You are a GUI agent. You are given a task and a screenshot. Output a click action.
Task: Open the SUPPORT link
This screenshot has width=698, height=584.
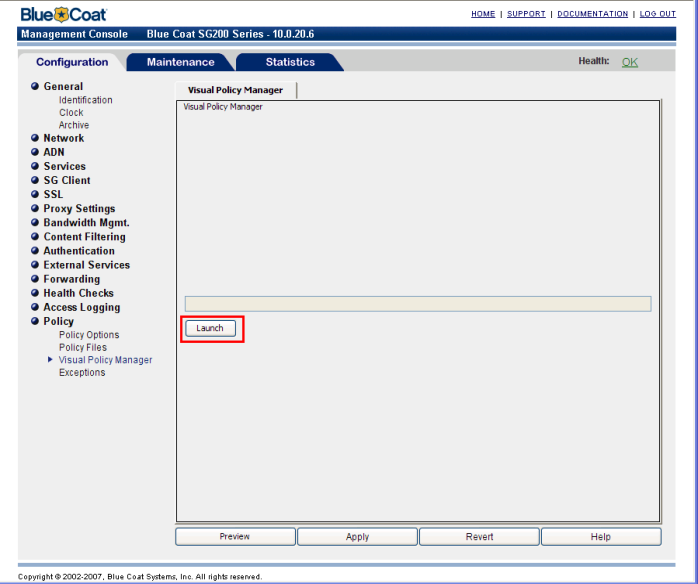click(526, 14)
